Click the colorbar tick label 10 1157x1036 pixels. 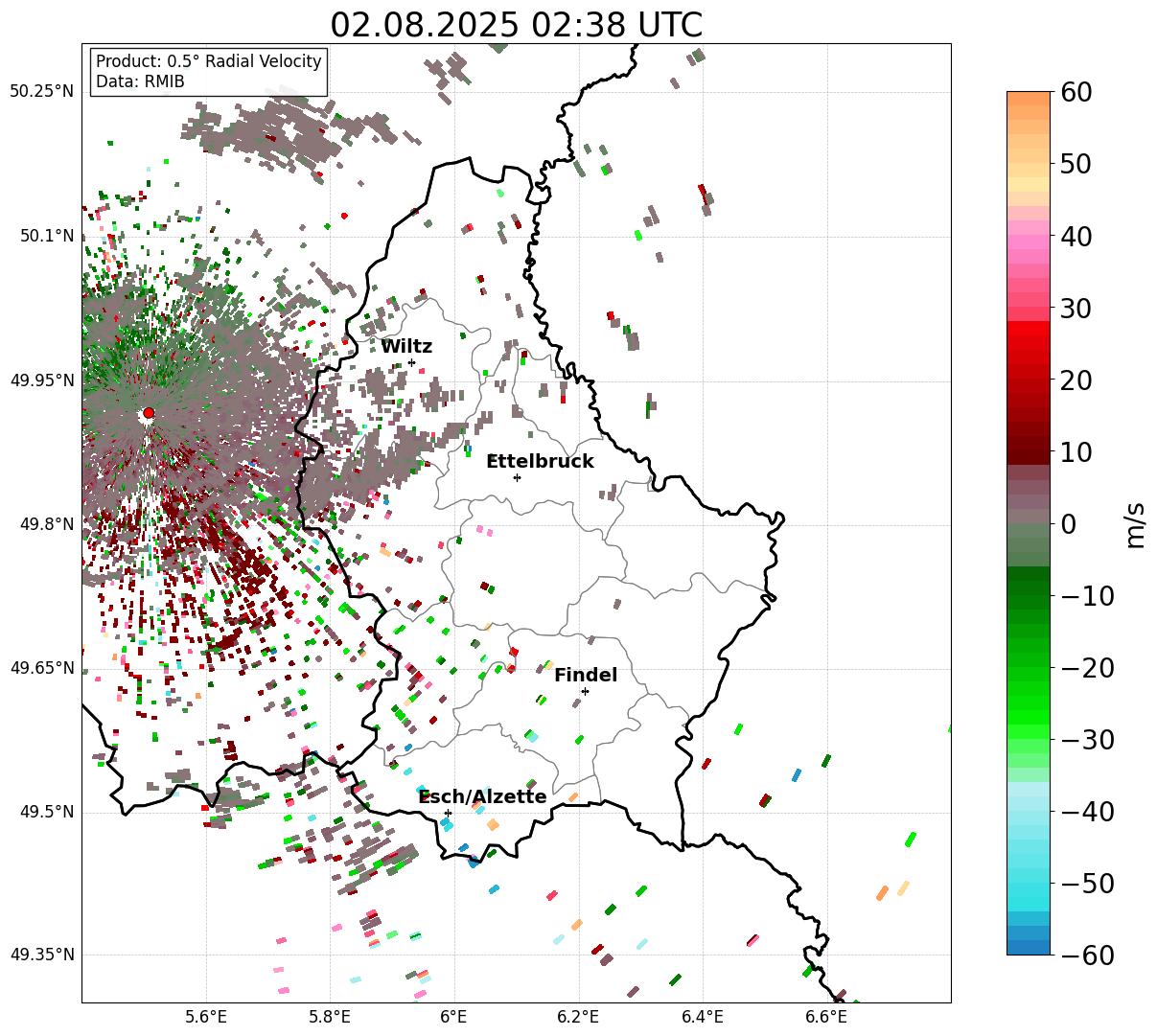[x=1077, y=452]
